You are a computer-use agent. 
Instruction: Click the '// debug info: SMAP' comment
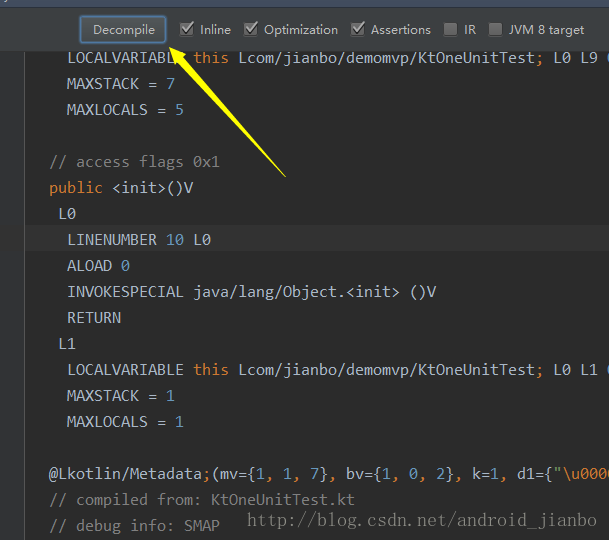[x=134, y=526]
